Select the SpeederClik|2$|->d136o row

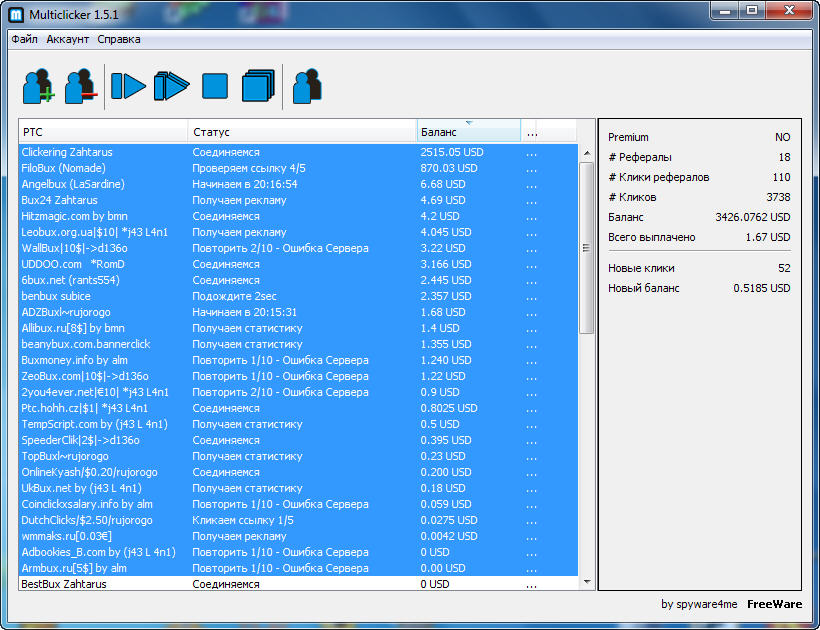(299, 440)
